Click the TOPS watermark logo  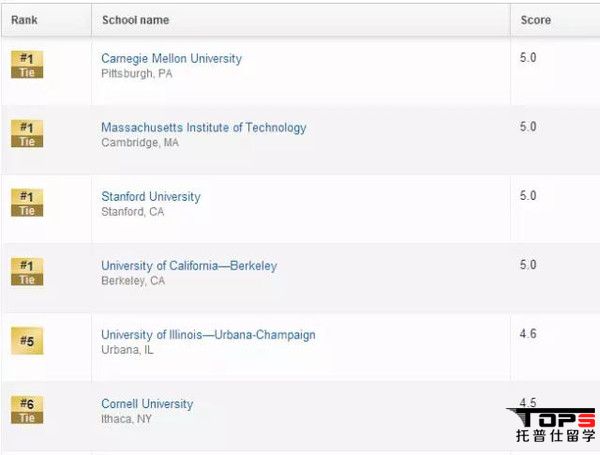552,425
